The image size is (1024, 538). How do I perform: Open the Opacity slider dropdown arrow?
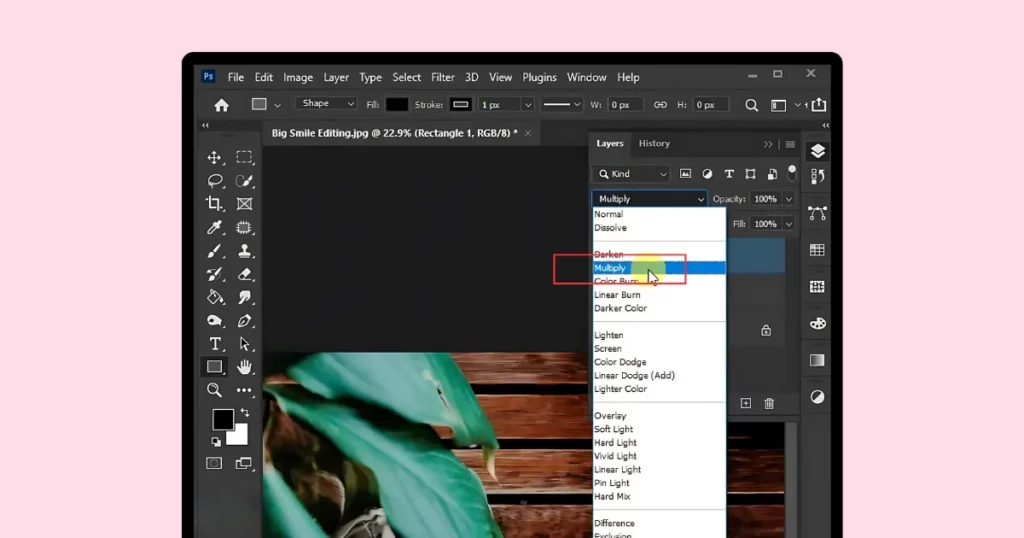click(788, 198)
